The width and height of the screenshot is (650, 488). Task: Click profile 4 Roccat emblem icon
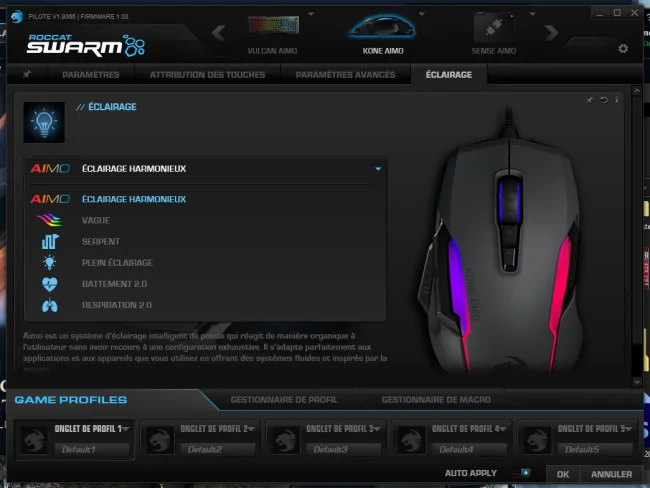[x=411, y=440]
